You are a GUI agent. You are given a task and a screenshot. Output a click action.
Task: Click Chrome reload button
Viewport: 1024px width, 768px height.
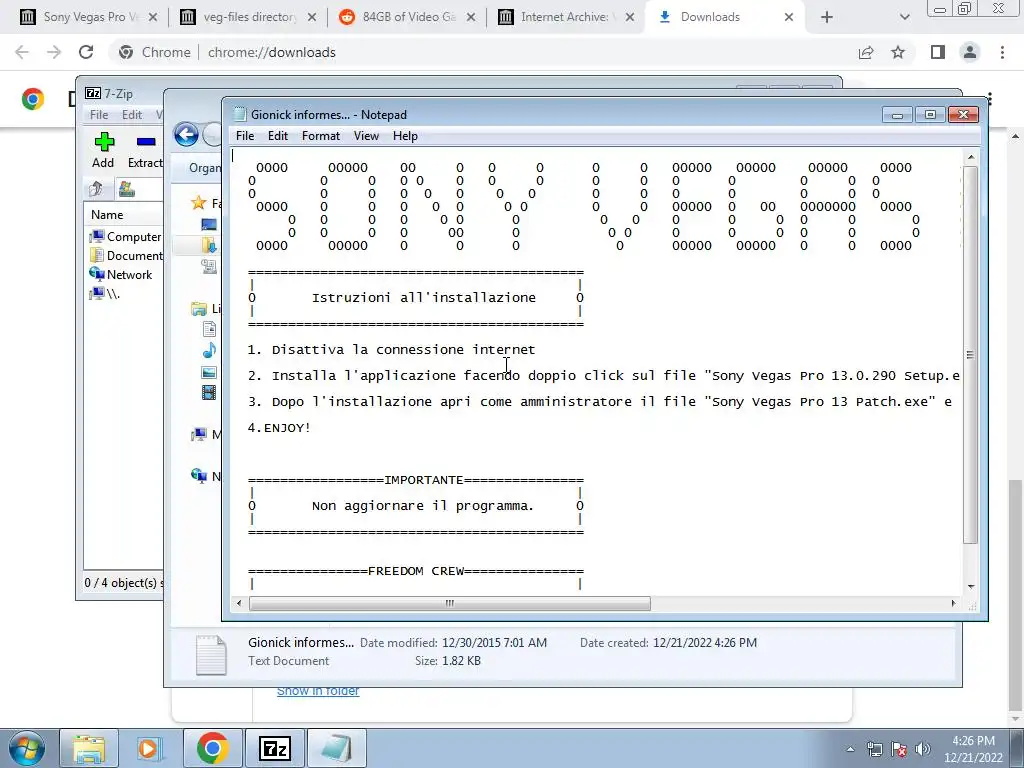(x=86, y=52)
